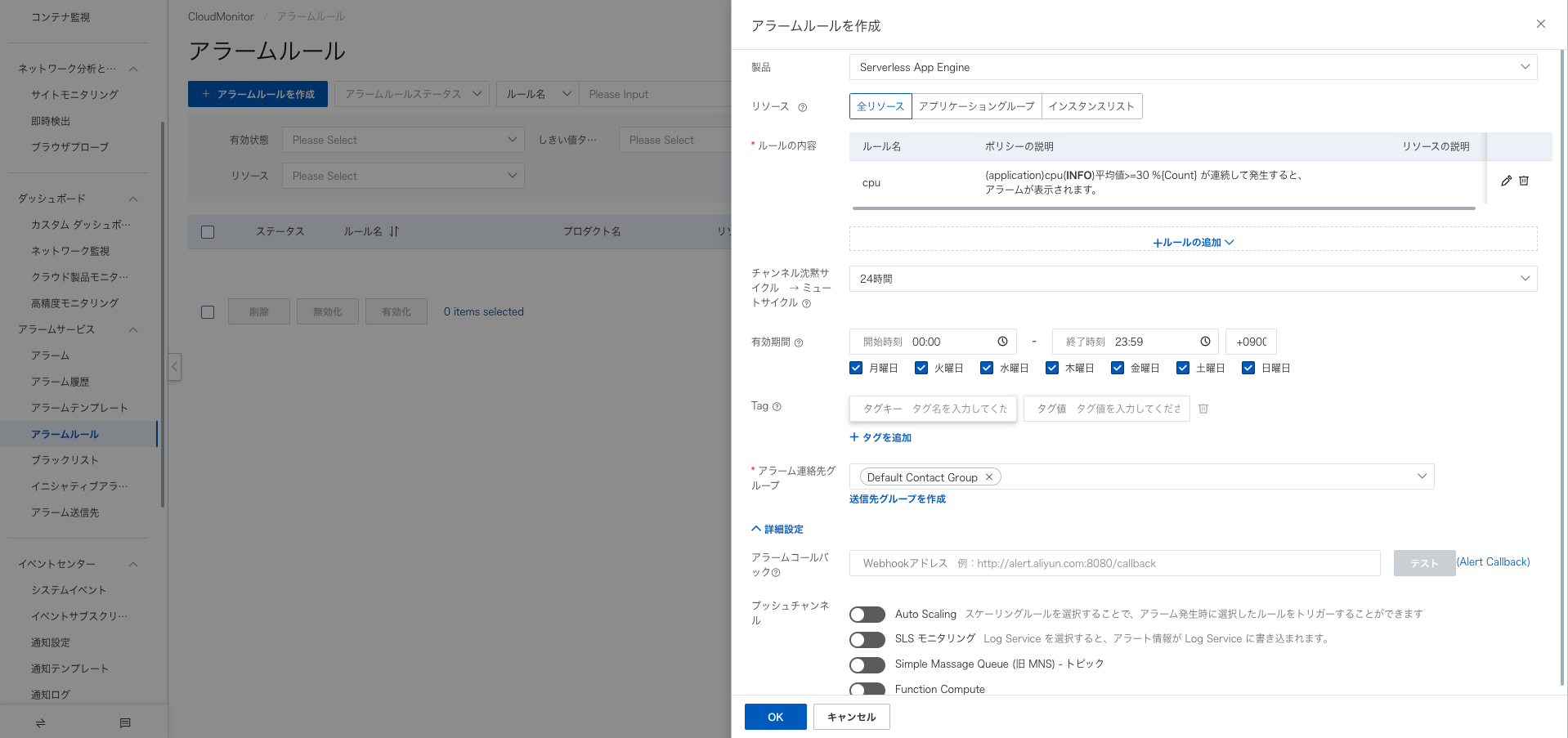The width and height of the screenshot is (1568, 738).
Task: Click the 送信先グループを作成 link
Action: pyautogui.click(x=898, y=499)
